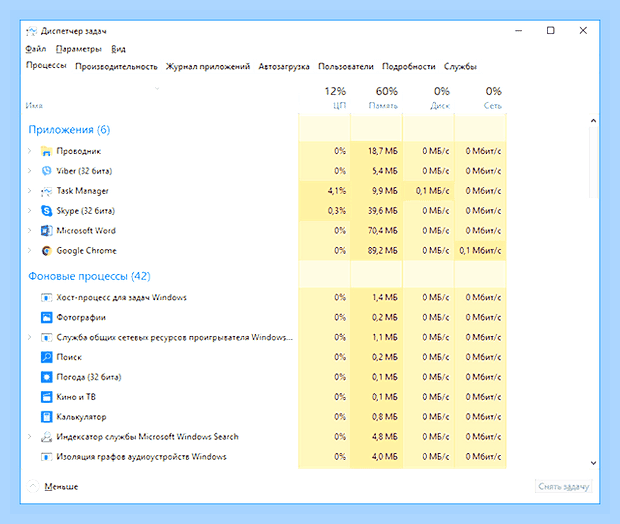Image resolution: width=620 pixels, height=524 pixels.
Task: Select the Кино и ТВ icon
Action: [x=46, y=397]
